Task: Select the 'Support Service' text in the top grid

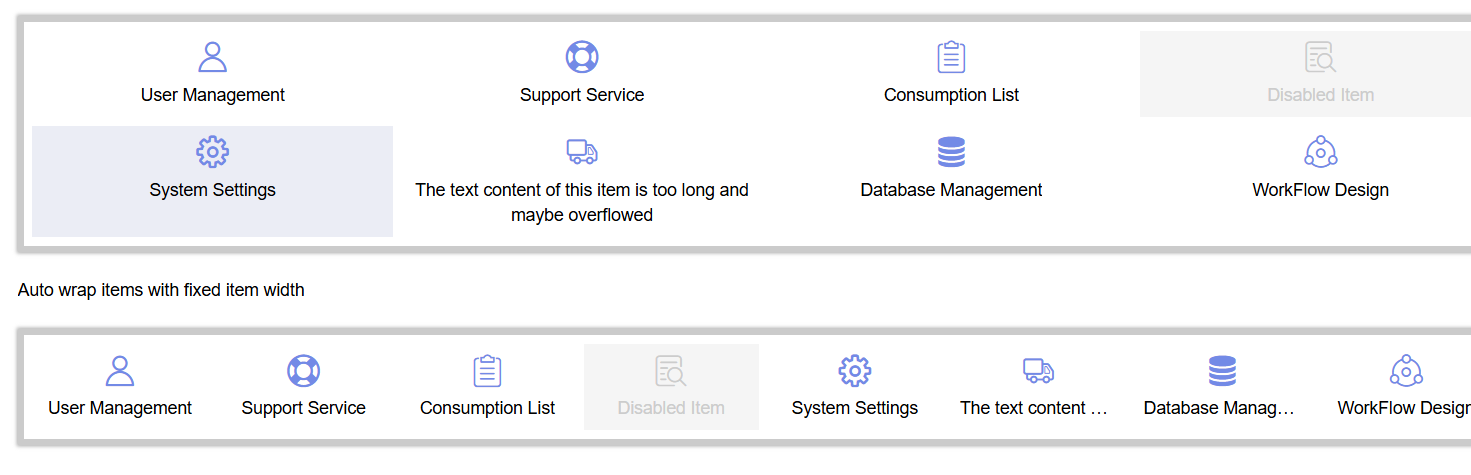Action: 581,95
